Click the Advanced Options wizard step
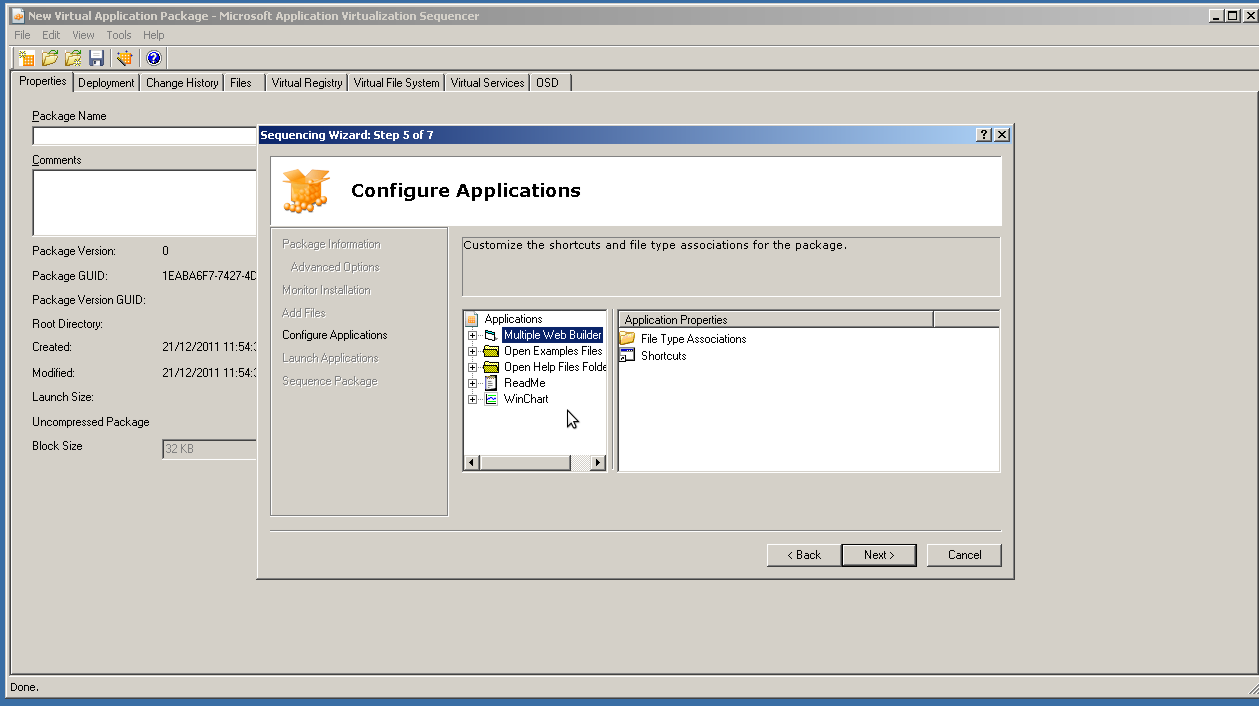This screenshot has width=1259, height=706. tap(335, 267)
